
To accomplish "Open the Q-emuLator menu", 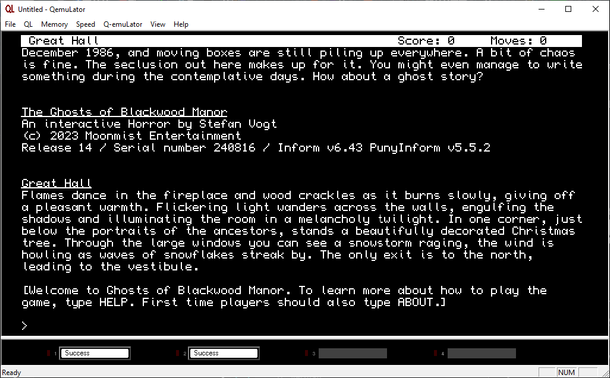I will click(x=123, y=24).
